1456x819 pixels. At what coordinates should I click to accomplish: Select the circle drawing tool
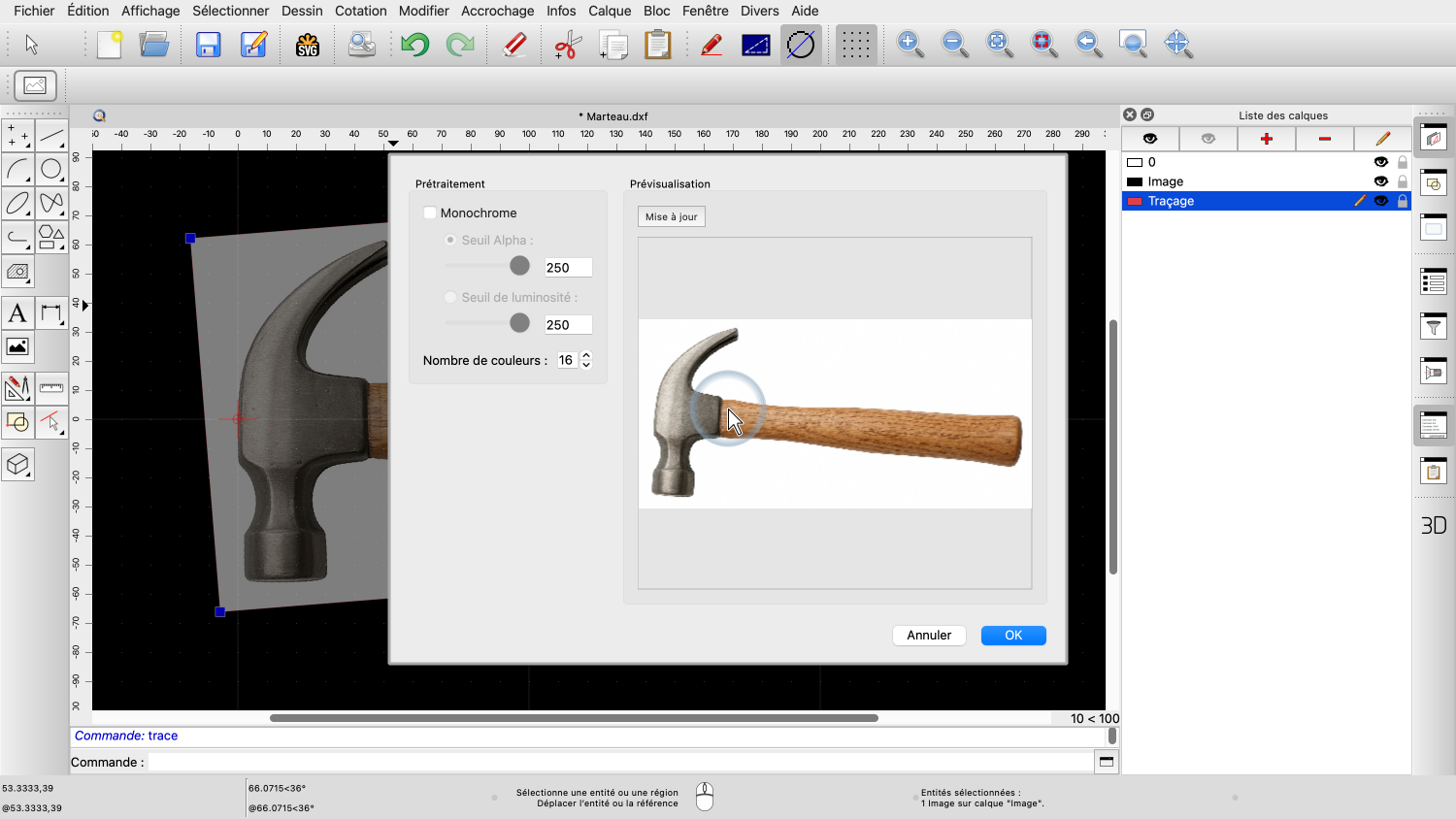click(x=51, y=170)
